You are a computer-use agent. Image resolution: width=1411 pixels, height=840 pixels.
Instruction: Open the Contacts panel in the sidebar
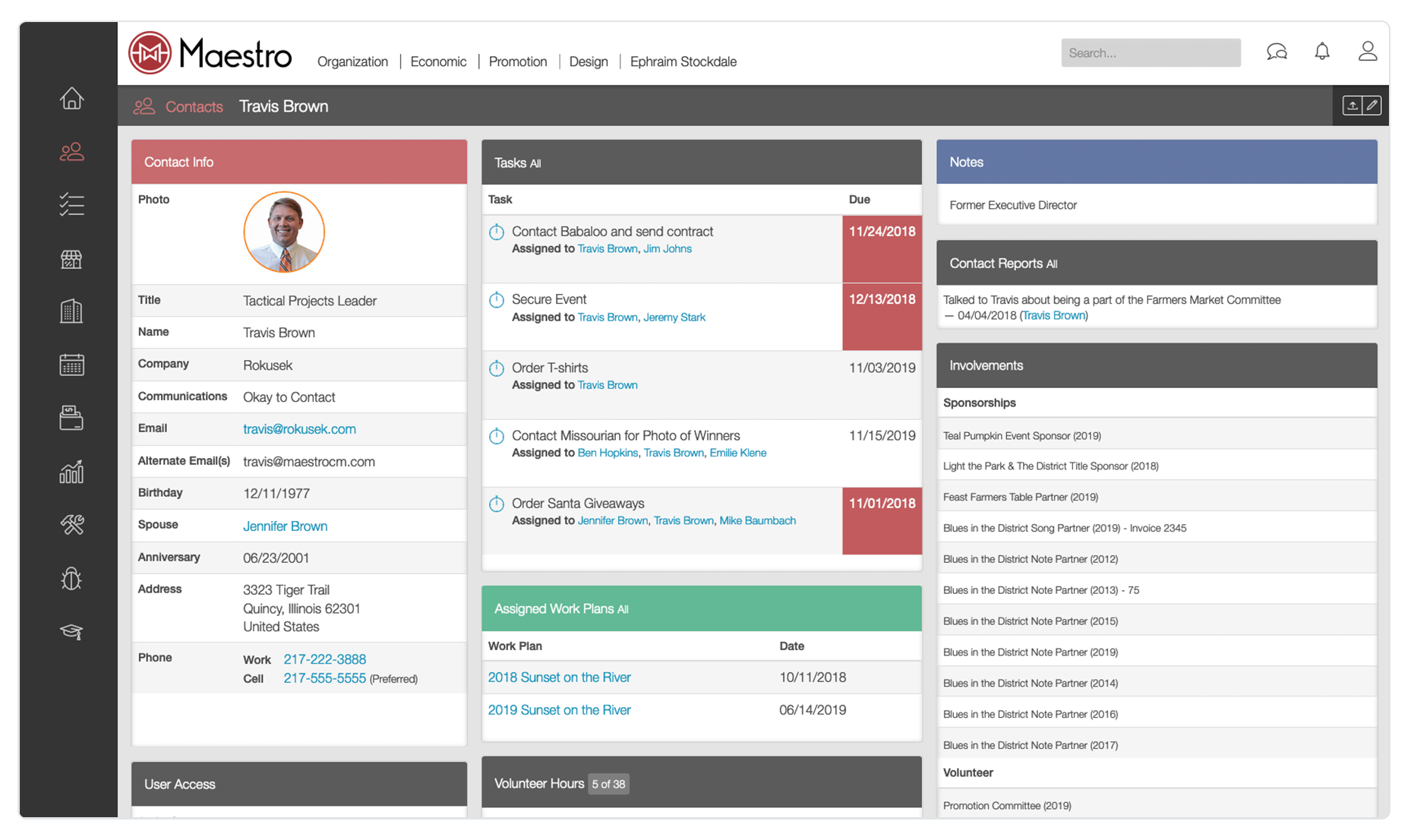[71, 151]
